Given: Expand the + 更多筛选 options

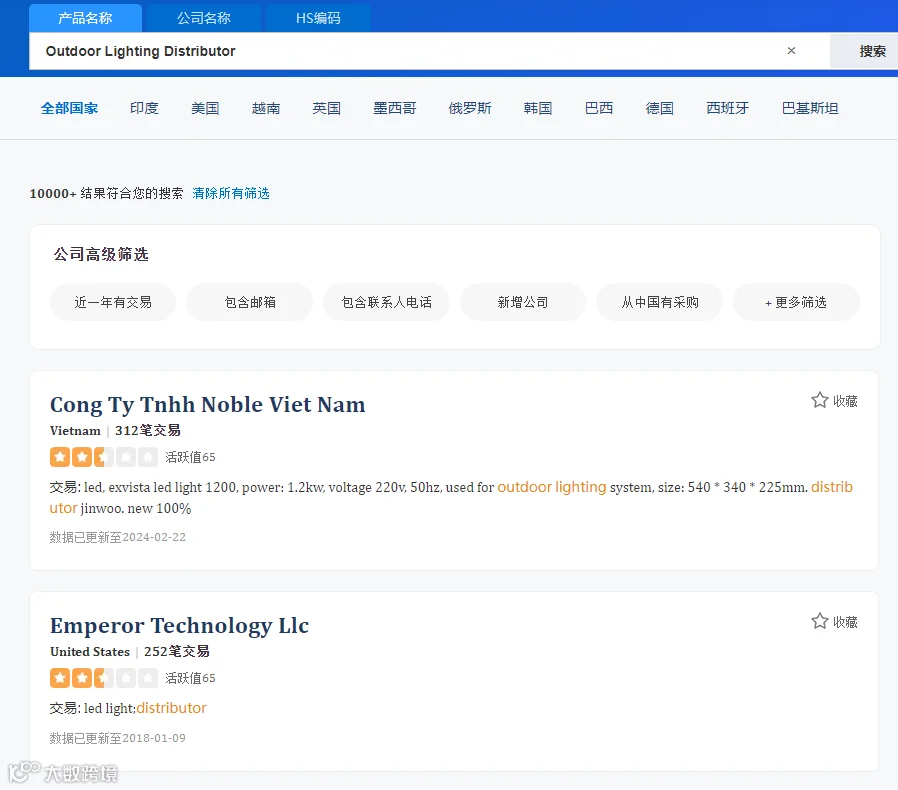Looking at the screenshot, I should pos(796,302).
